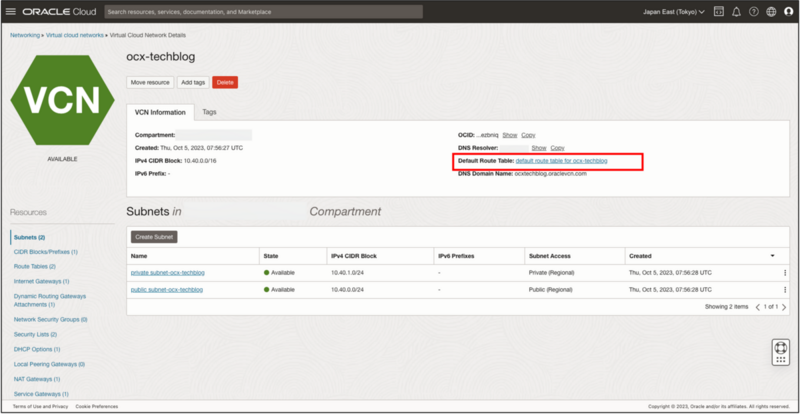Click the 10.40.1.0/24 CIDR cell
This screenshot has height=414, width=800.
[x=346, y=273]
